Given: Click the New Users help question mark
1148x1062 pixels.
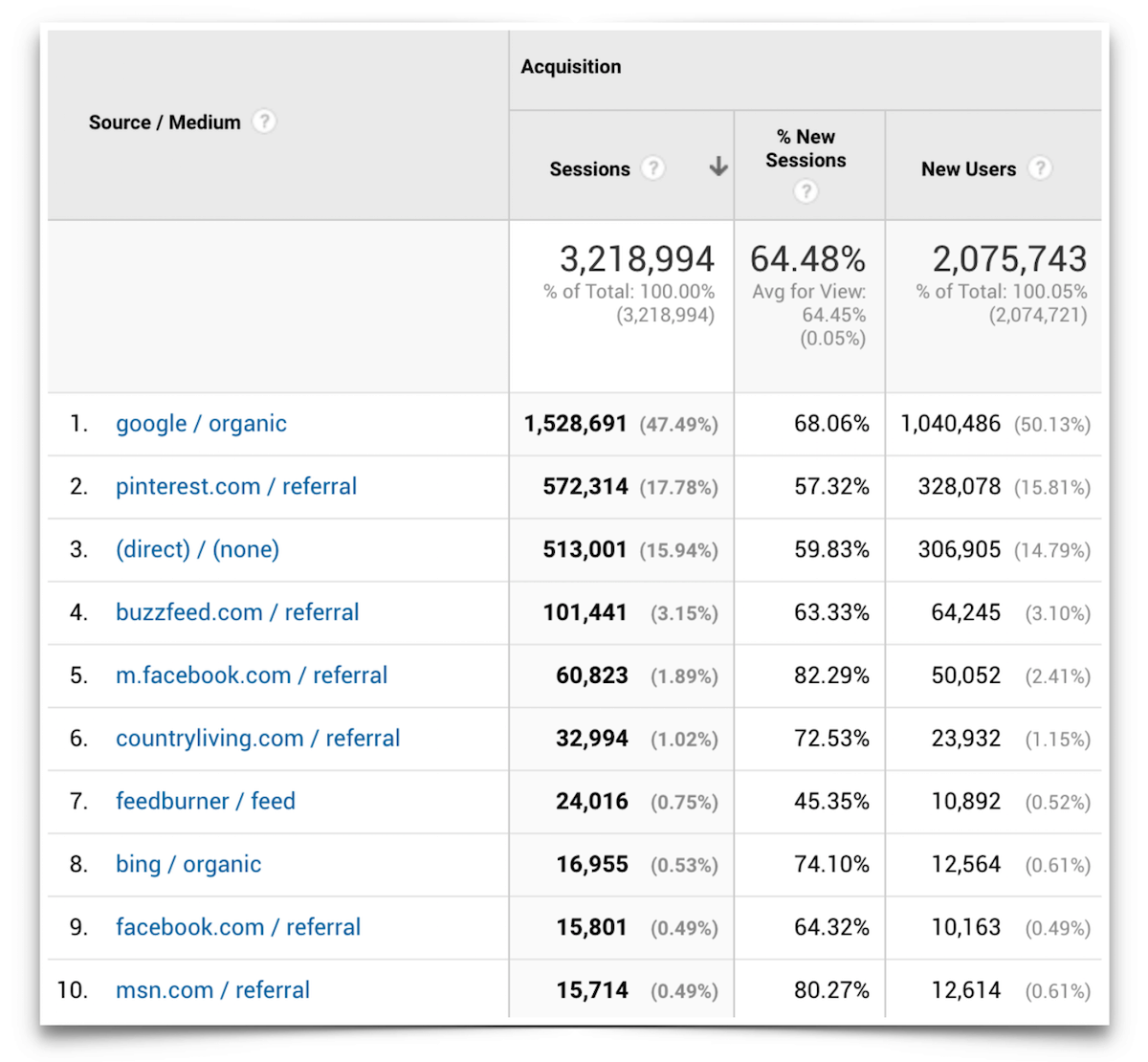Looking at the screenshot, I should coord(1040,168).
